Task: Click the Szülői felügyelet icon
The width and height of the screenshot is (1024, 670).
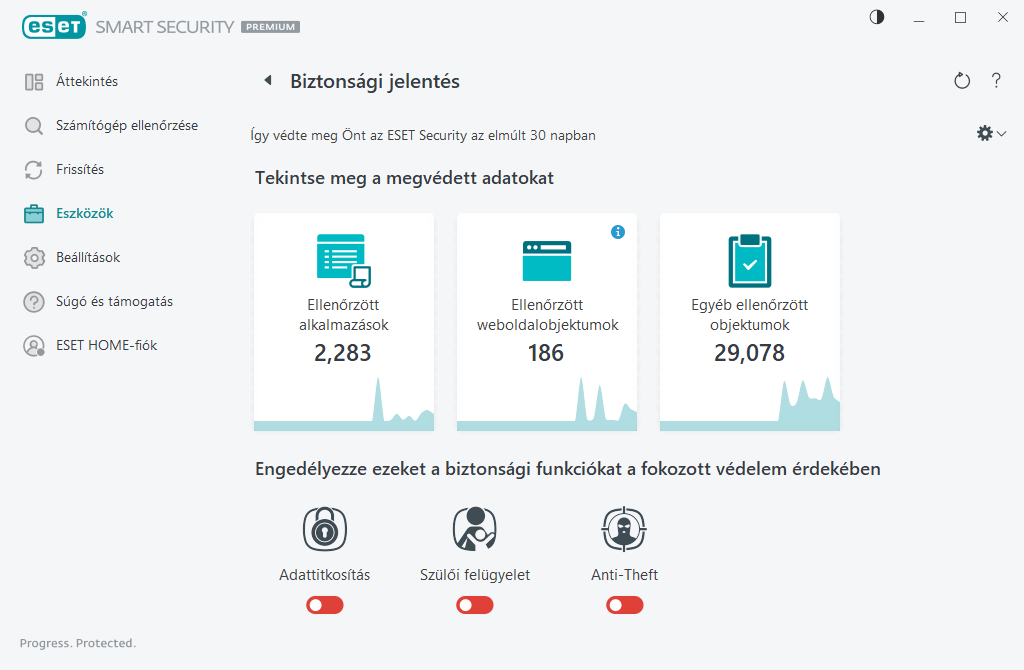Action: [475, 528]
